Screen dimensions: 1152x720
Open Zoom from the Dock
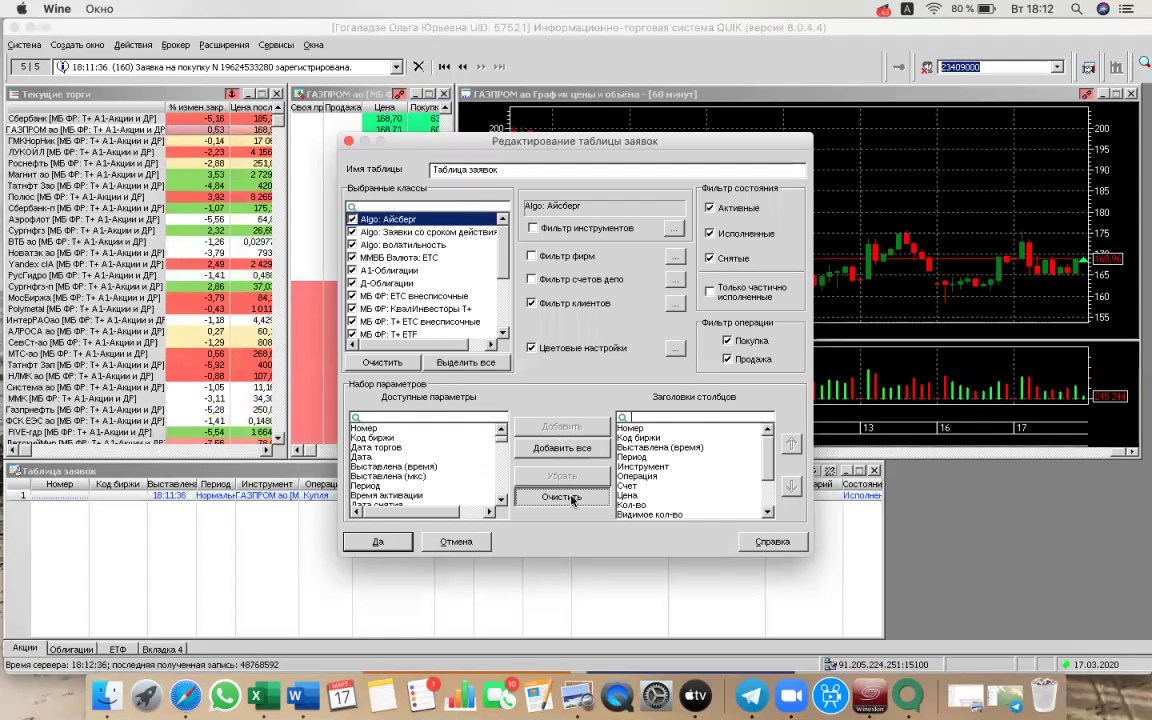(791, 695)
